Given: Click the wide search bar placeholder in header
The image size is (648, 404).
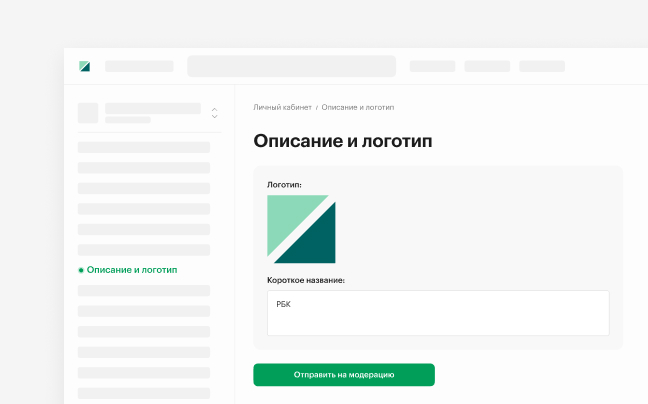Looking at the screenshot, I should pos(291,66).
